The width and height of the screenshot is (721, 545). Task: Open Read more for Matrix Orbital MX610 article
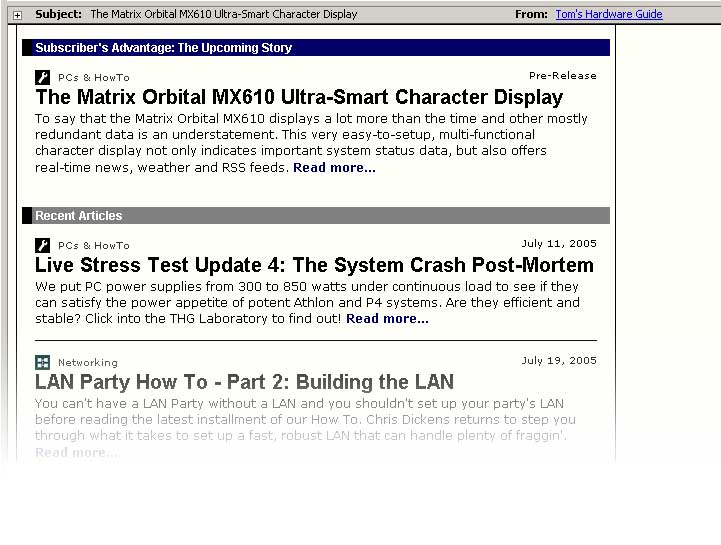pyautogui.click(x=334, y=168)
